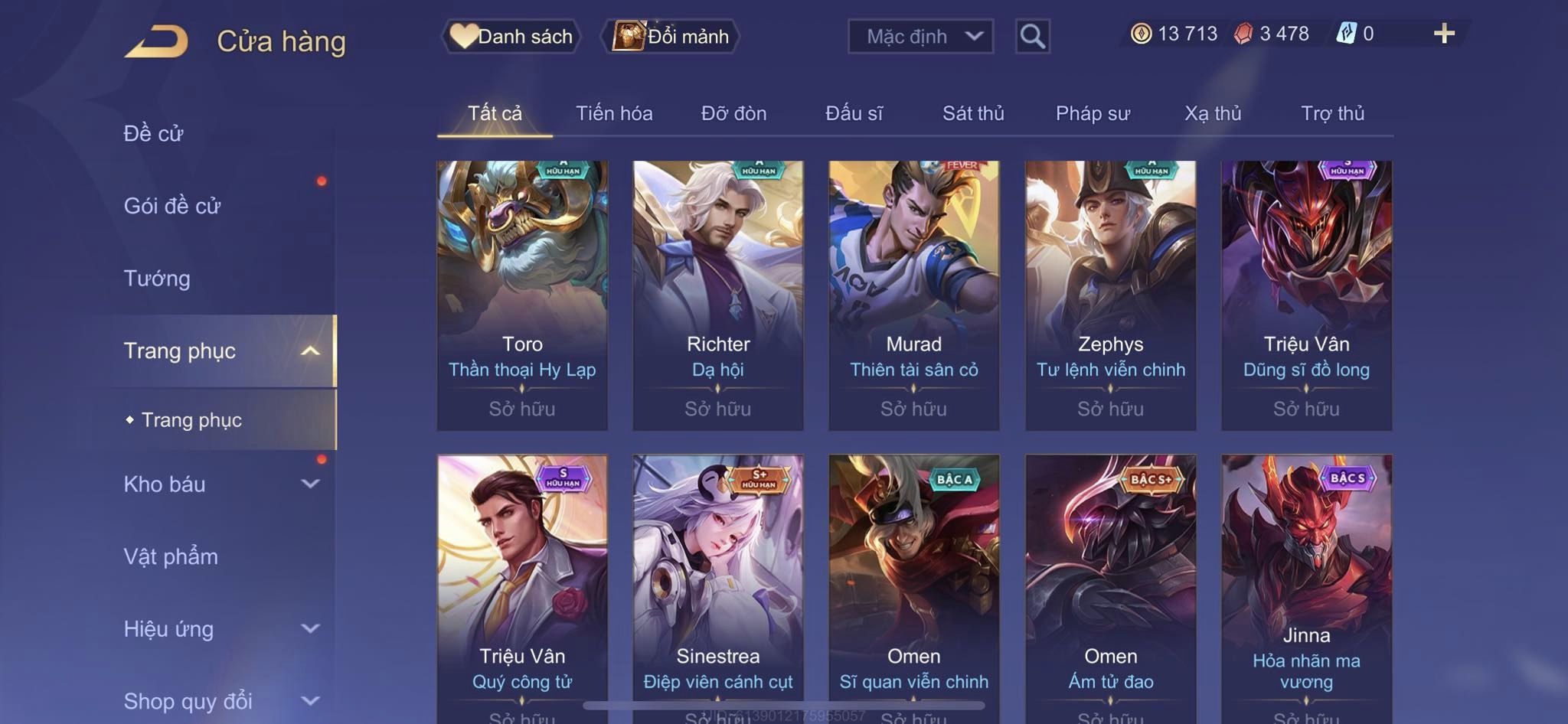Open Gói đề cử in sidebar

point(172,206)
